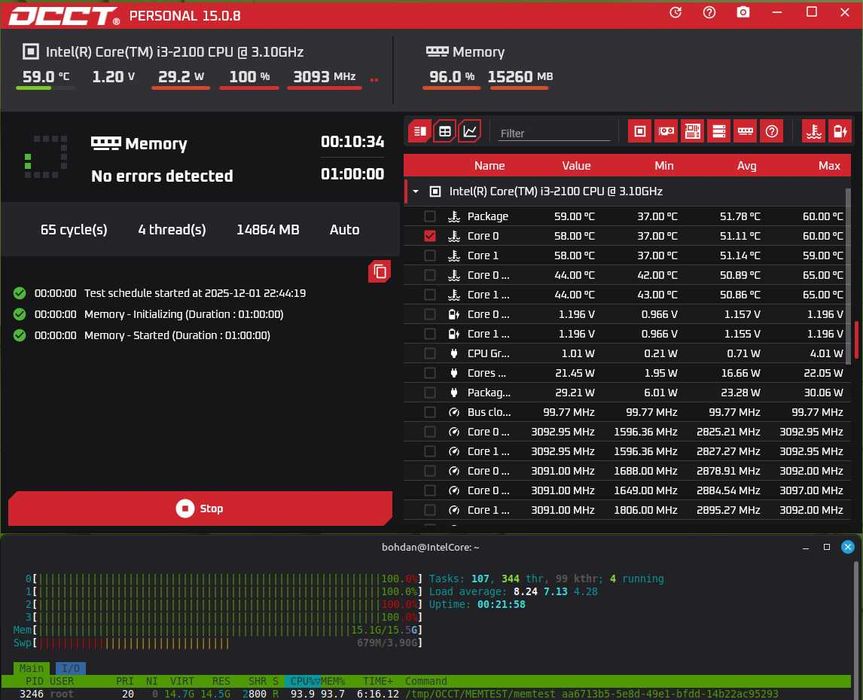863x700 pixels.
Task: Sort sensor table by Max header
Action: click(829, 166)
